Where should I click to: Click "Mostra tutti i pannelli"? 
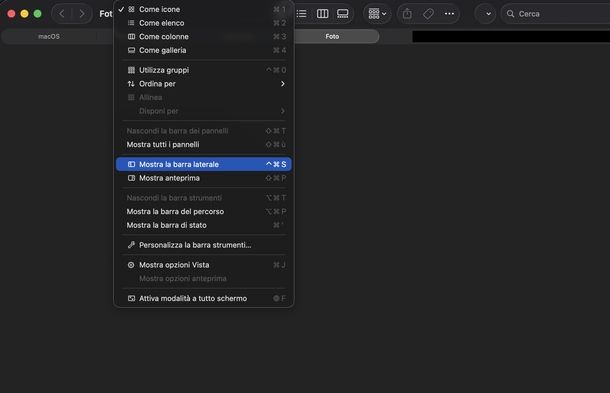(x=203, y=144)
